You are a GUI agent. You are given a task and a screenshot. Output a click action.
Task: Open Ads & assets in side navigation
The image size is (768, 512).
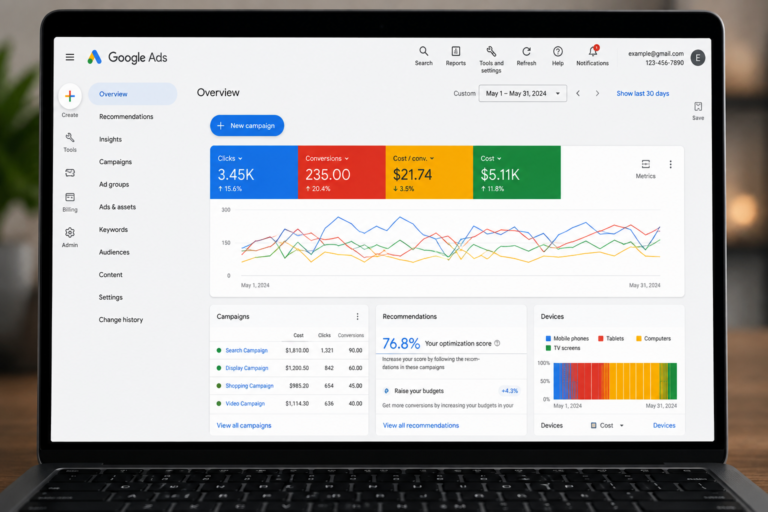pos(117,207)
